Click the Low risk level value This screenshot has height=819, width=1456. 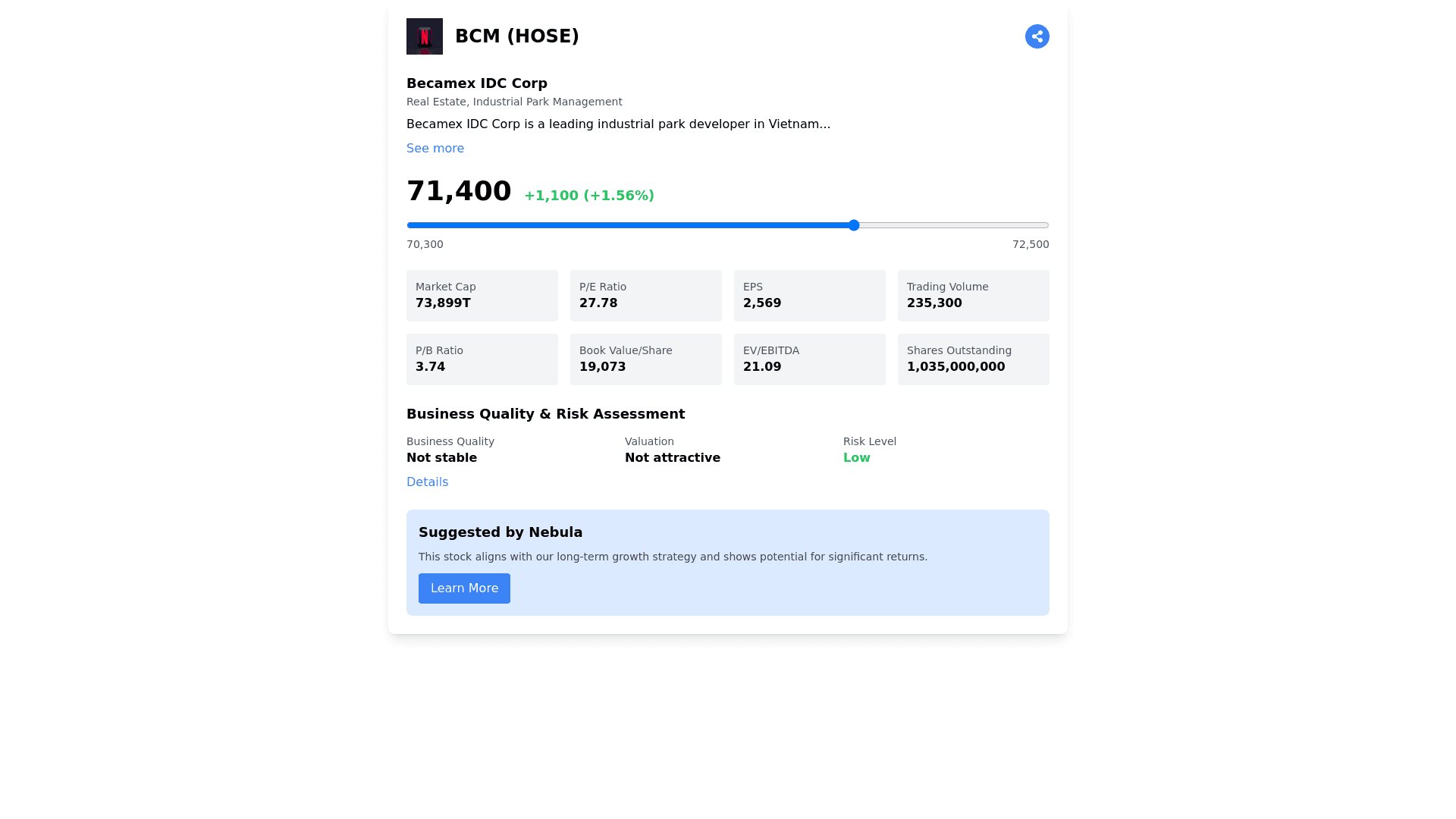point(857,458)
